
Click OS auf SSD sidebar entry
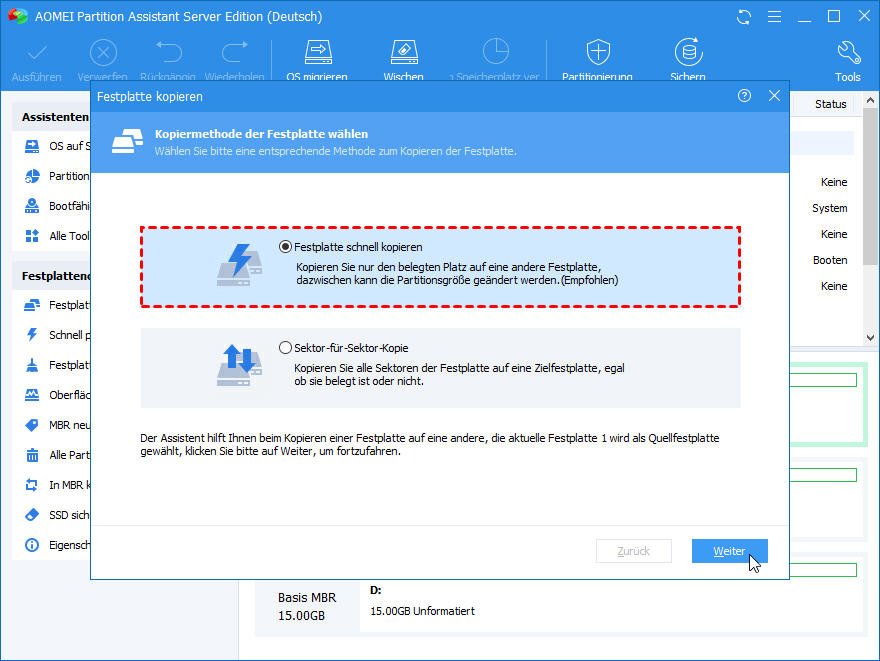coord(57,146)
